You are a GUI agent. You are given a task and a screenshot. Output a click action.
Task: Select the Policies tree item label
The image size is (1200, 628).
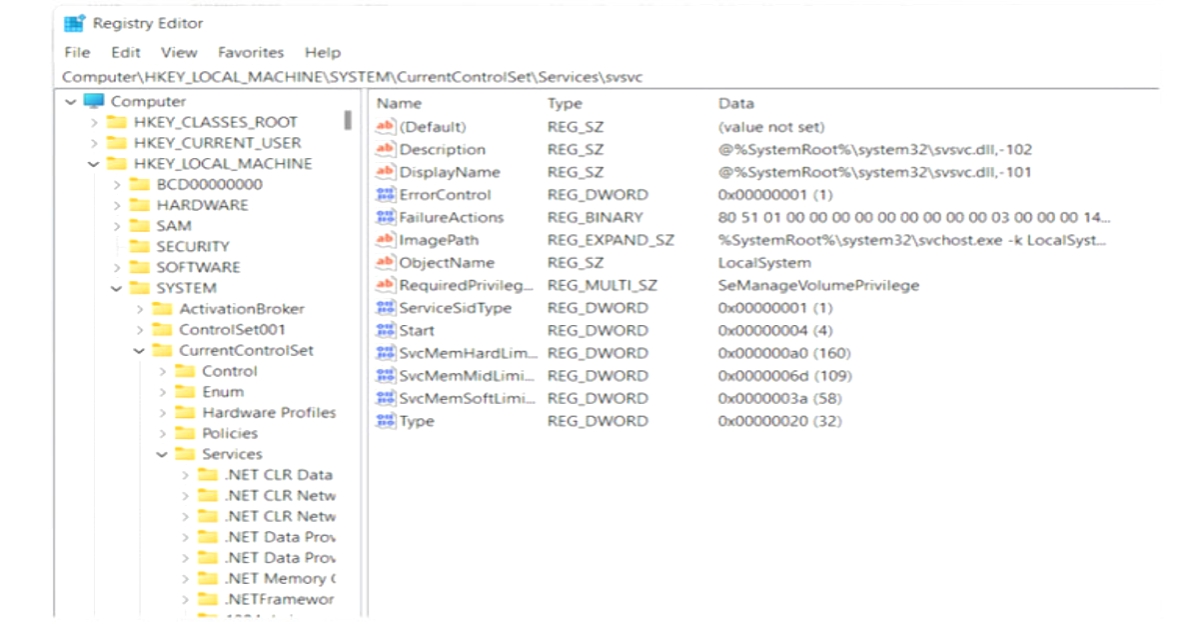click(x=230, y=434)
